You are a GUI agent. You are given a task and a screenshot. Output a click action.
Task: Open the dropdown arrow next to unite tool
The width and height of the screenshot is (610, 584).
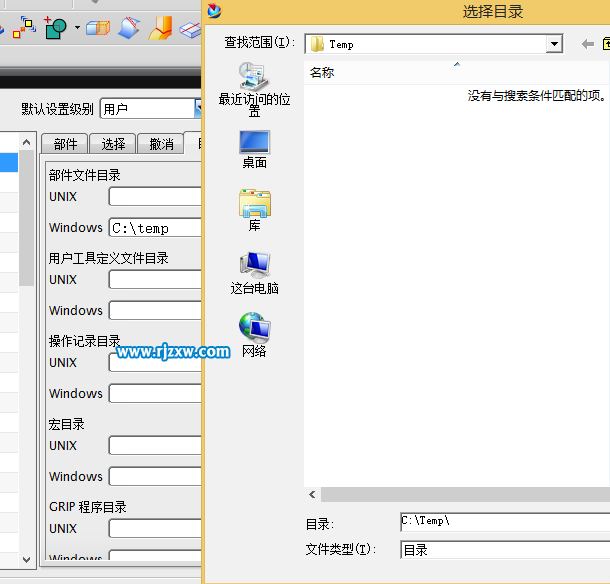[x=77, y=28]
